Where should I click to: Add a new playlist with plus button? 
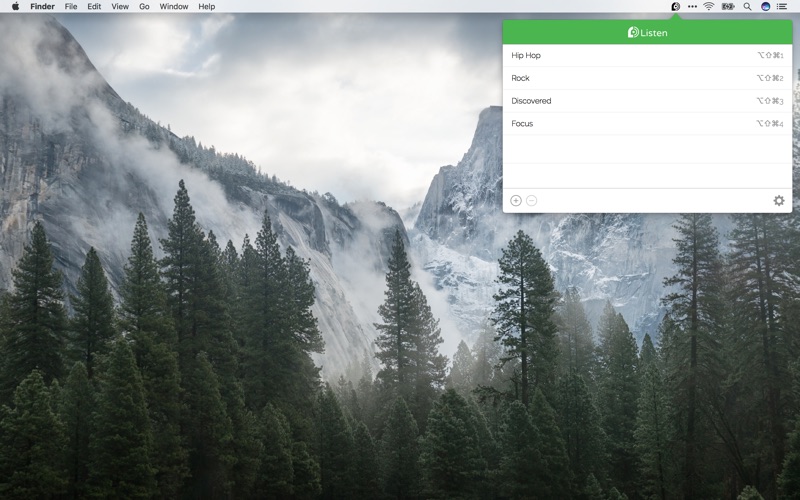[516, 201]
